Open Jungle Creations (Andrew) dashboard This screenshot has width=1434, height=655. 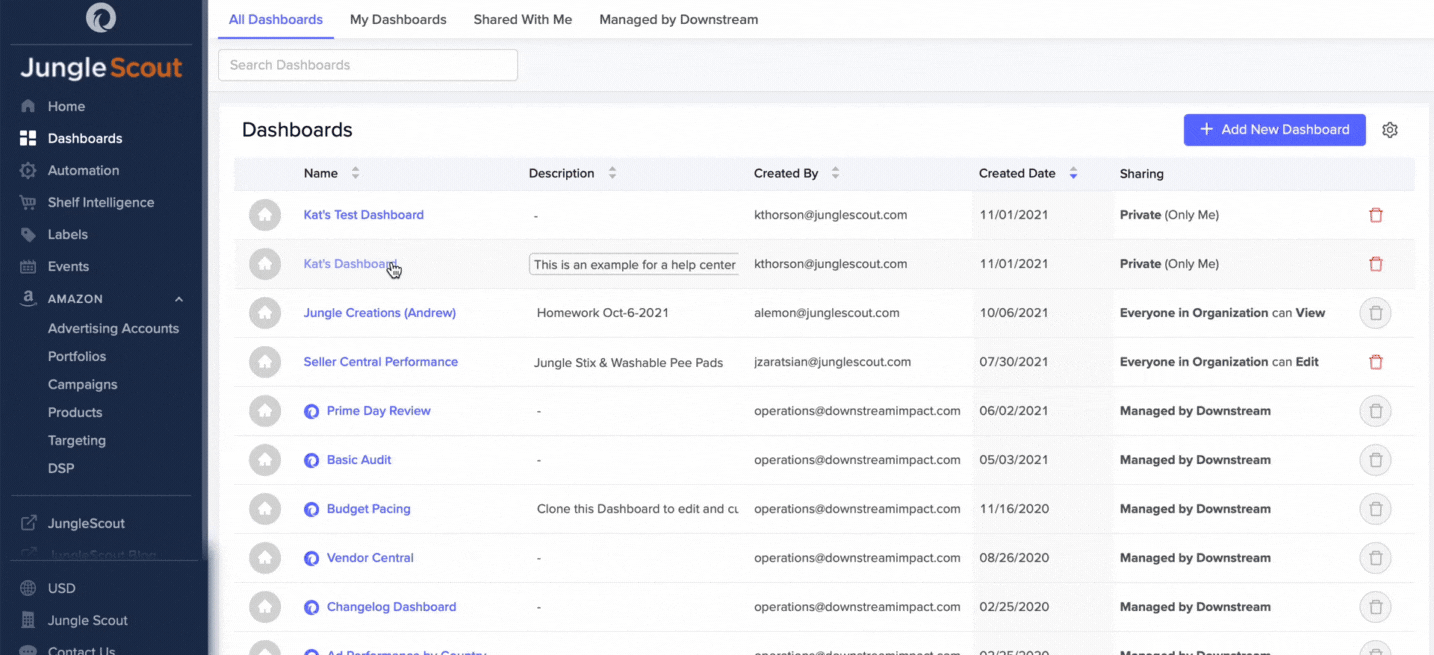(x=380, y=313)
